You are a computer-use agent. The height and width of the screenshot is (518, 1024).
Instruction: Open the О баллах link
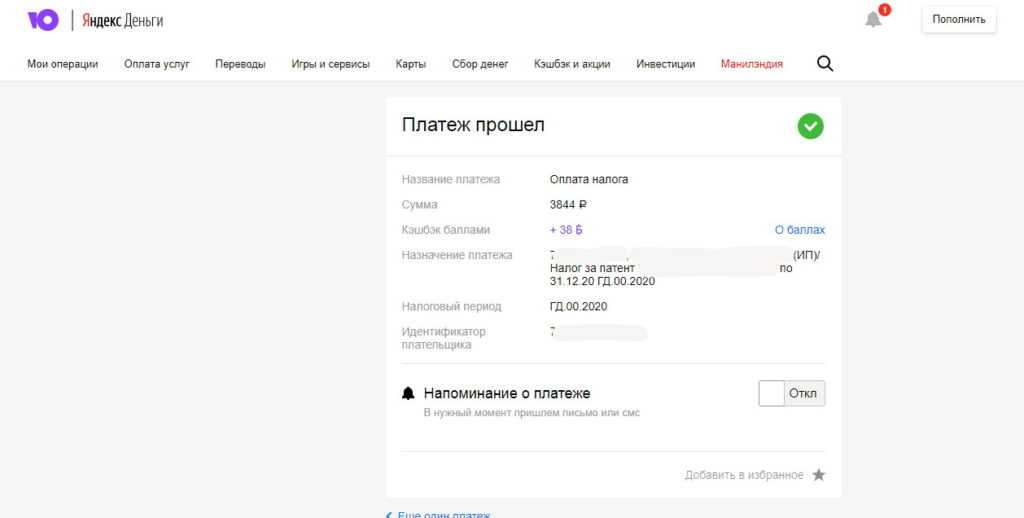click(x=800, y=230)
